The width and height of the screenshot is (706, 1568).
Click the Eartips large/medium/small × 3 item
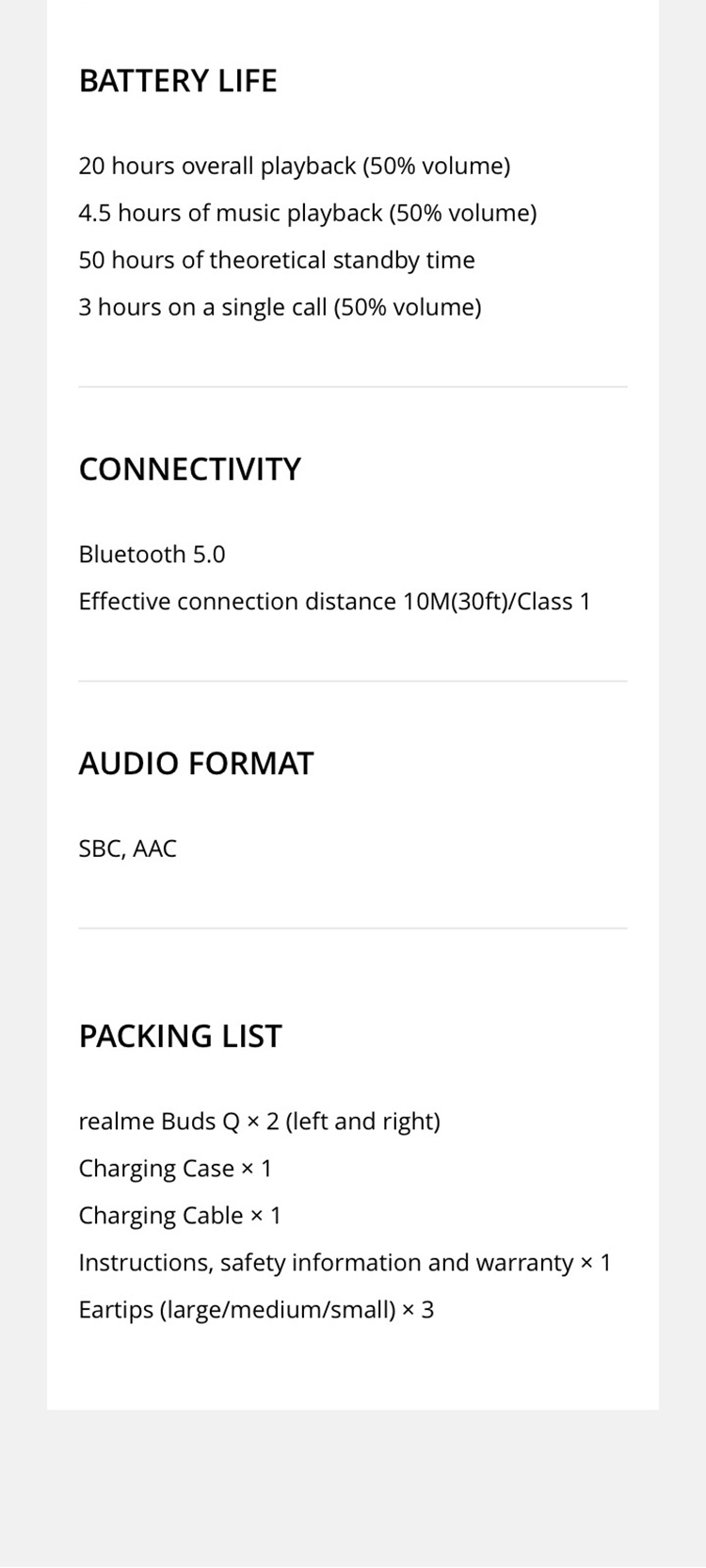tap(256, 1309)
